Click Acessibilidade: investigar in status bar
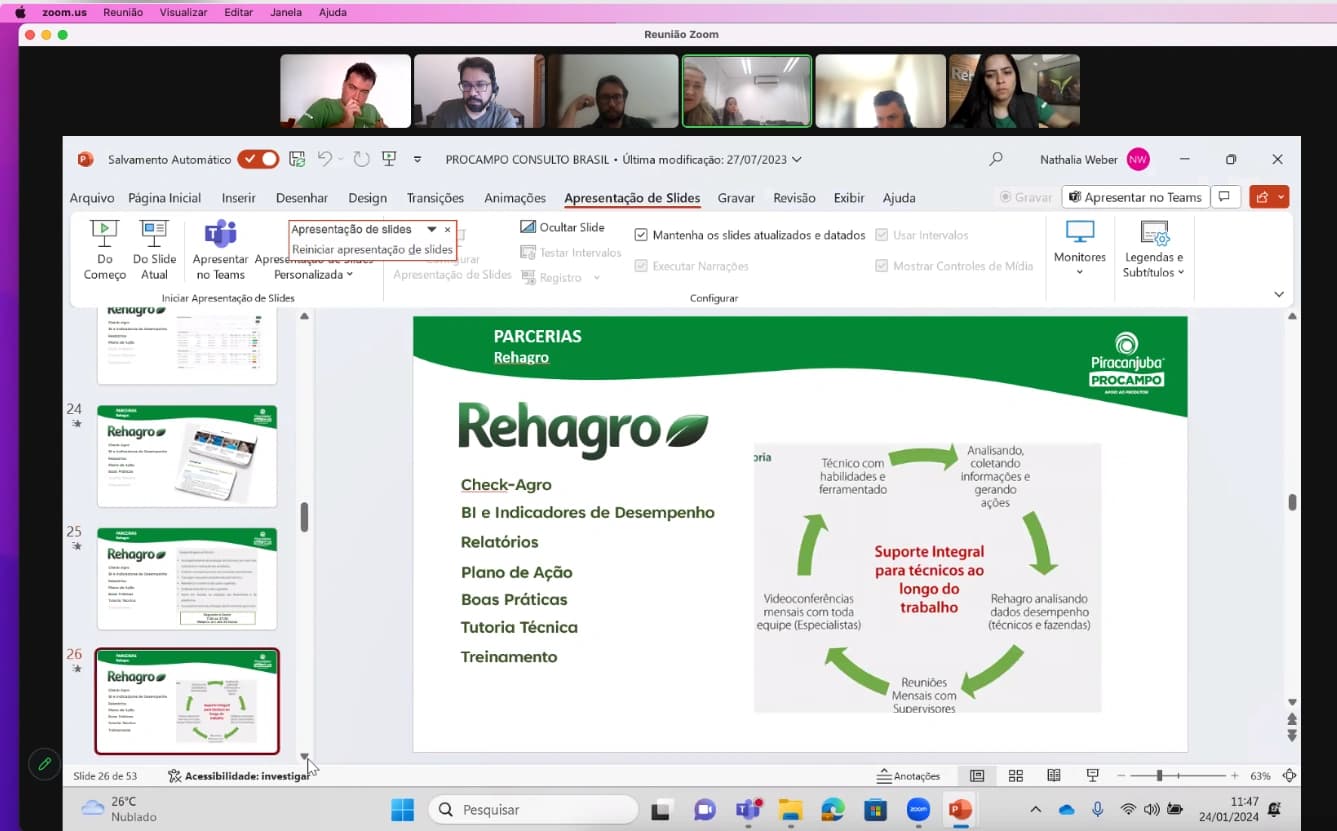 (x=239, y=776)
